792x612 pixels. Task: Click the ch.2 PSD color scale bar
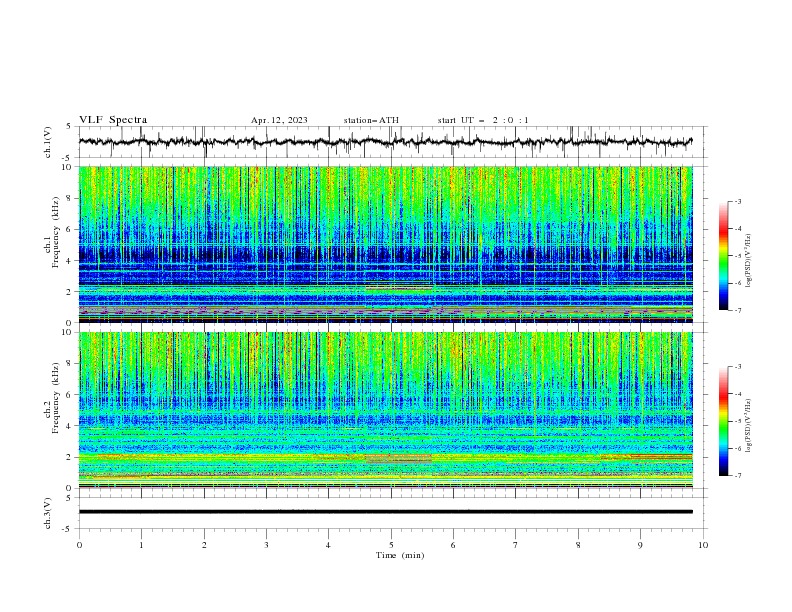[724, 421]
